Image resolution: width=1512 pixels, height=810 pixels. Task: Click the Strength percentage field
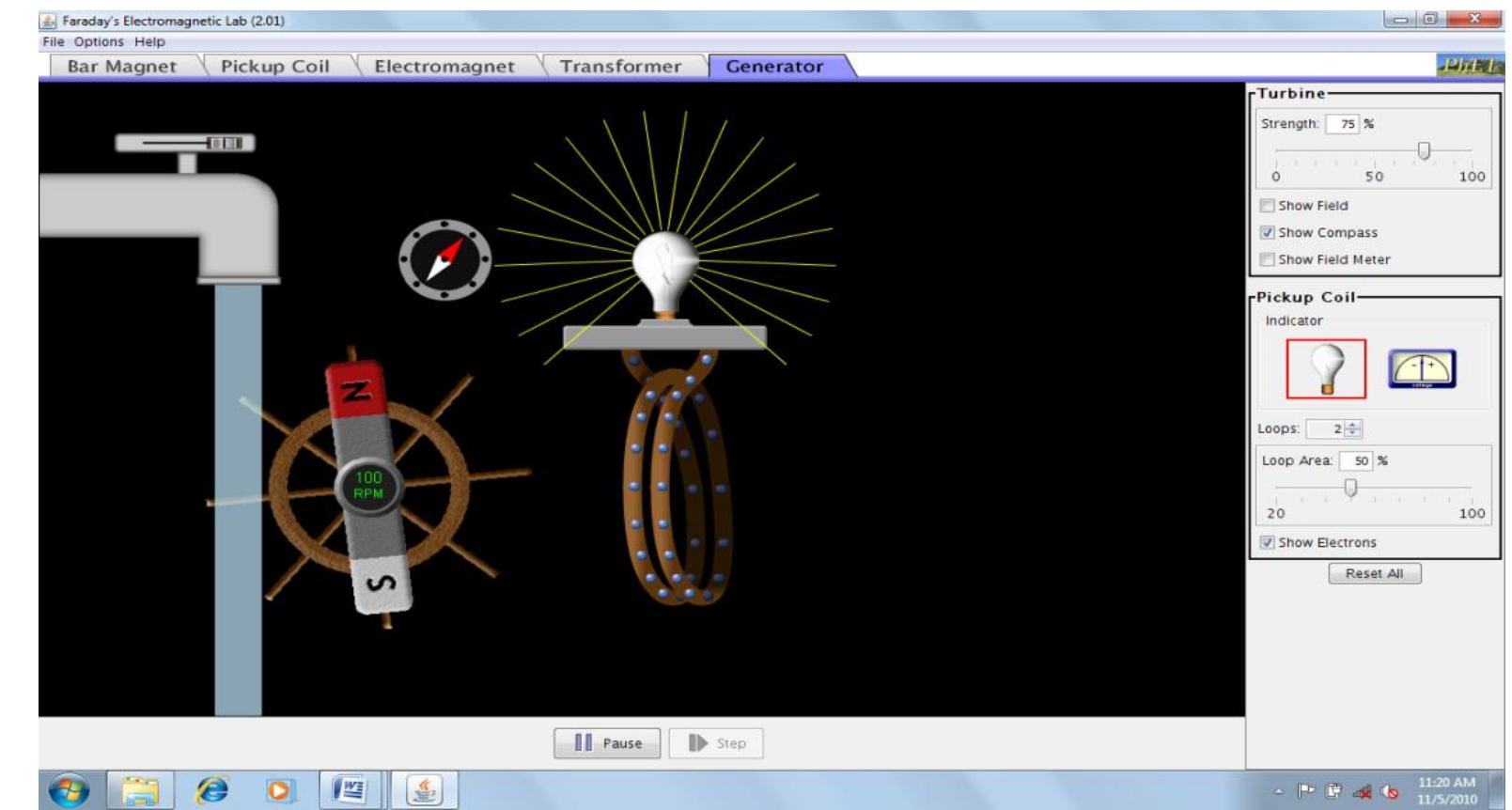(x=1342, y=123)
